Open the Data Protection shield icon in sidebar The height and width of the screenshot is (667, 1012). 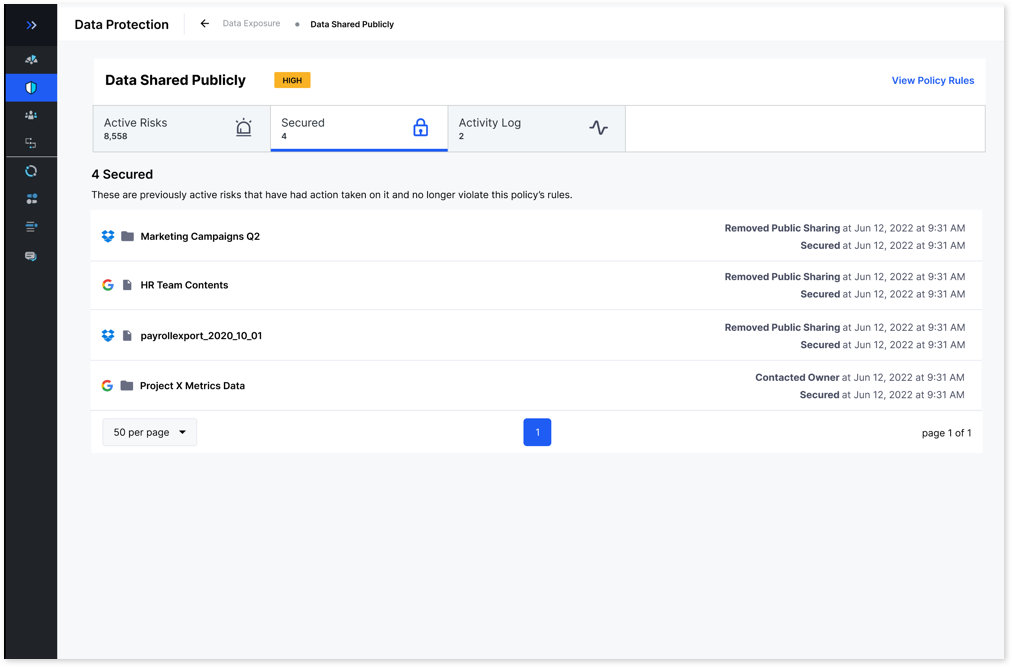[x=30, y=87]
